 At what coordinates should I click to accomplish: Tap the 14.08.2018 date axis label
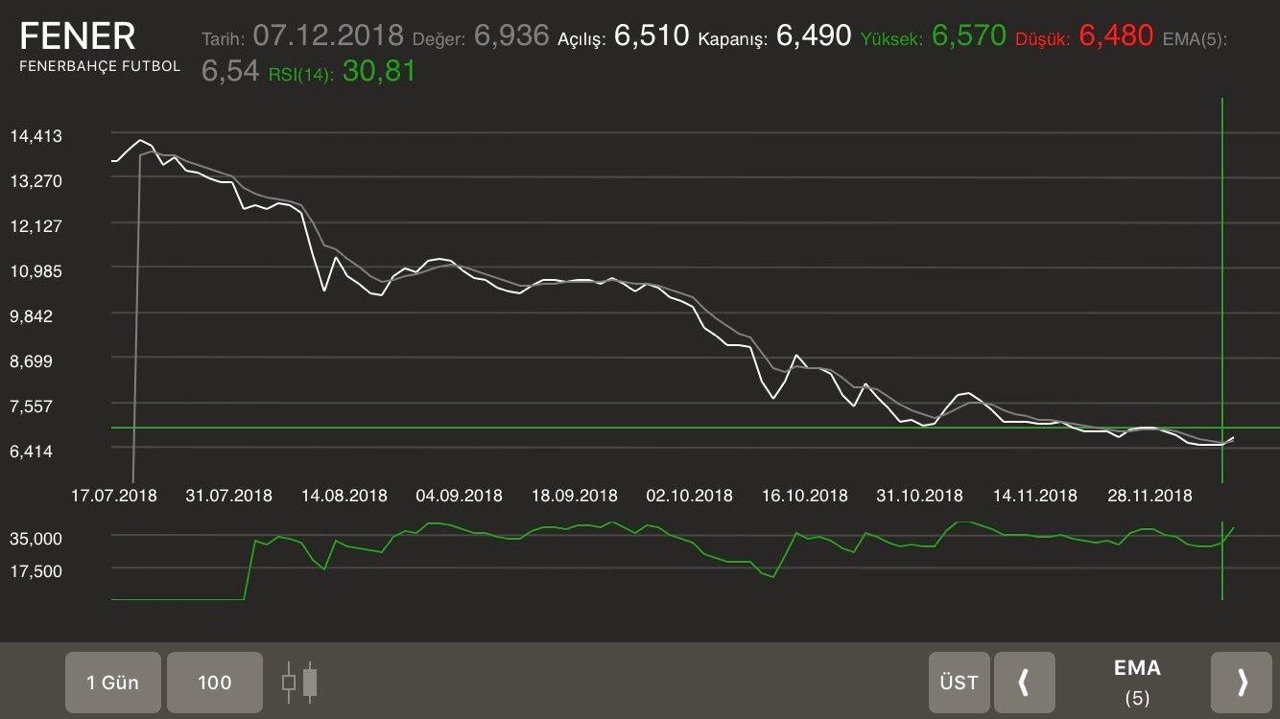[x=344, y=495]
